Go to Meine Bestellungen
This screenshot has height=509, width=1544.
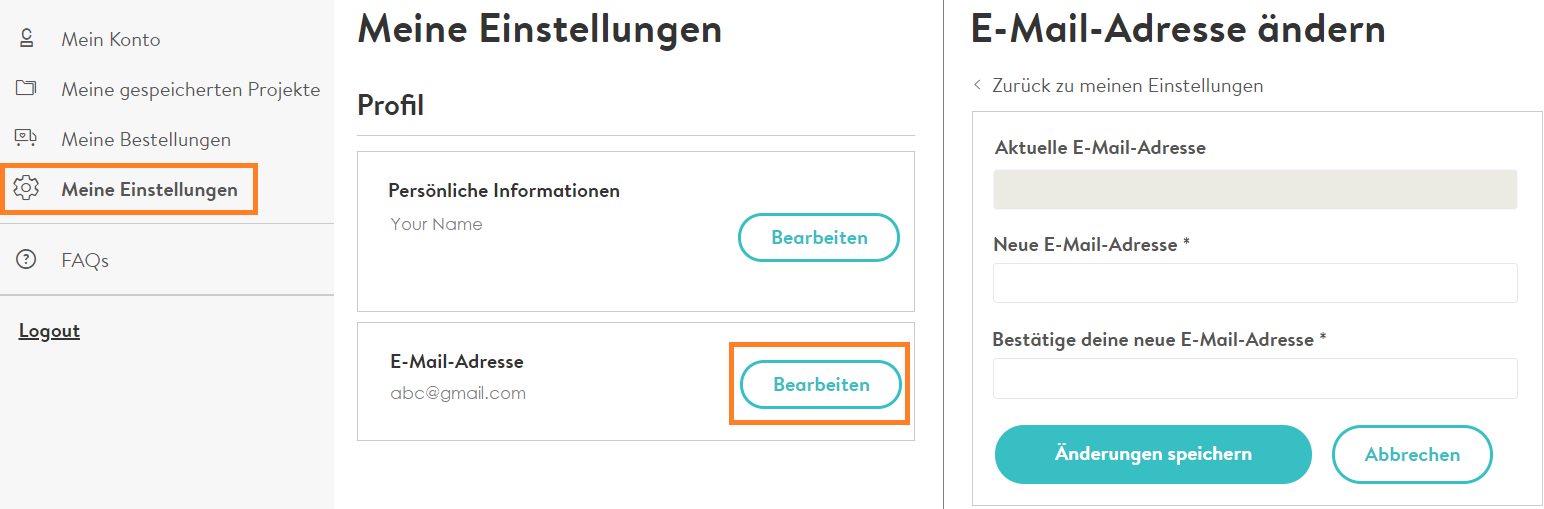click(146, 140)
